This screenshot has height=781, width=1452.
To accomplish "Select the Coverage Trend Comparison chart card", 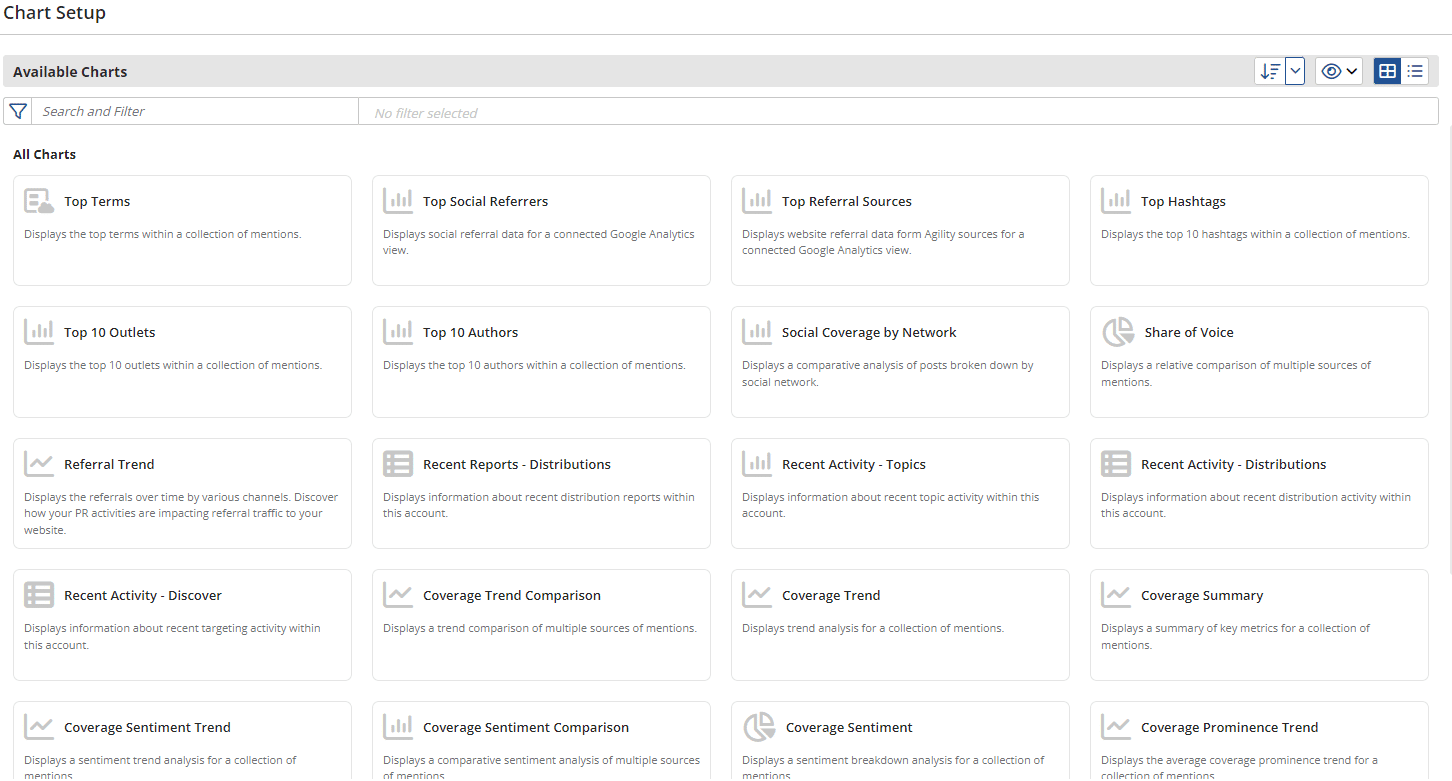I will tap(541, 624).
